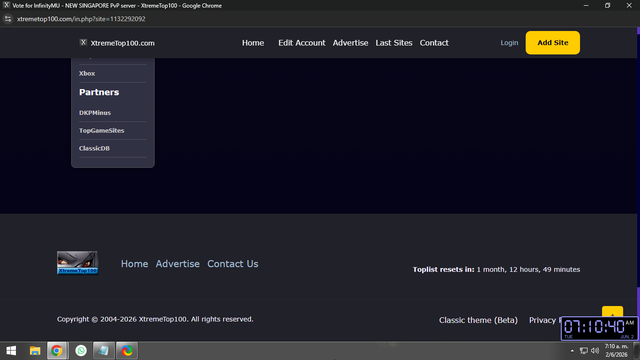
Task: Open the DKPMinus partner link
Action: coord(95,113)
